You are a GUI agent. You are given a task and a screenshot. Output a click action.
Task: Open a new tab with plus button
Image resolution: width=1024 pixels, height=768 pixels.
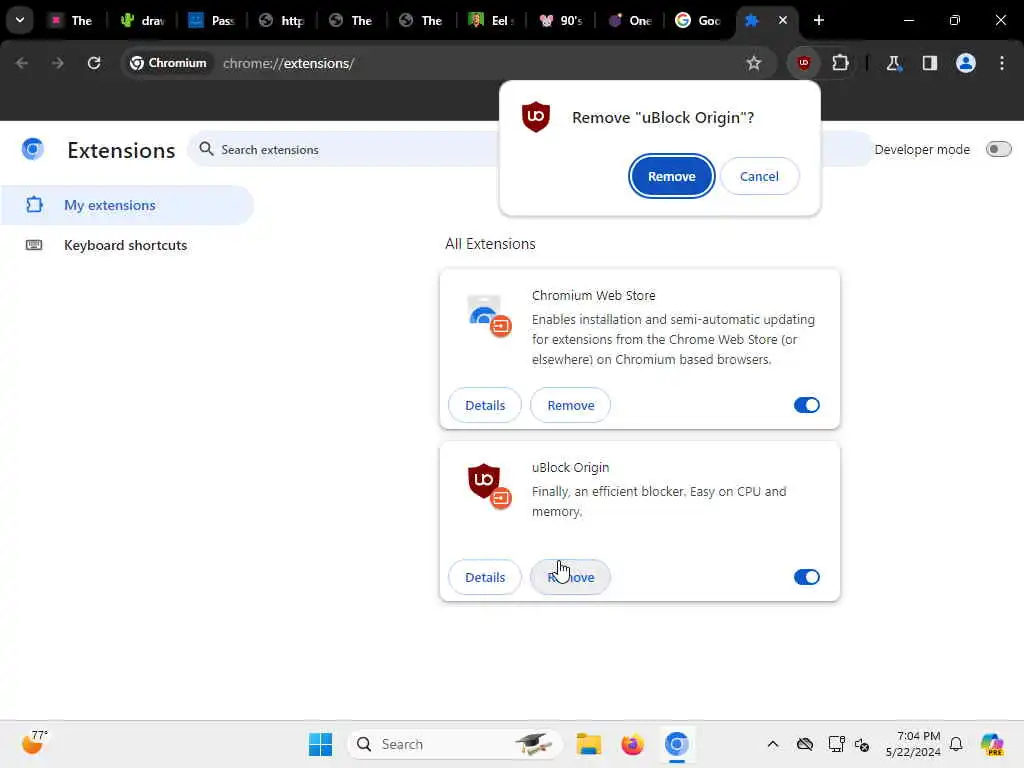point(818,20)
